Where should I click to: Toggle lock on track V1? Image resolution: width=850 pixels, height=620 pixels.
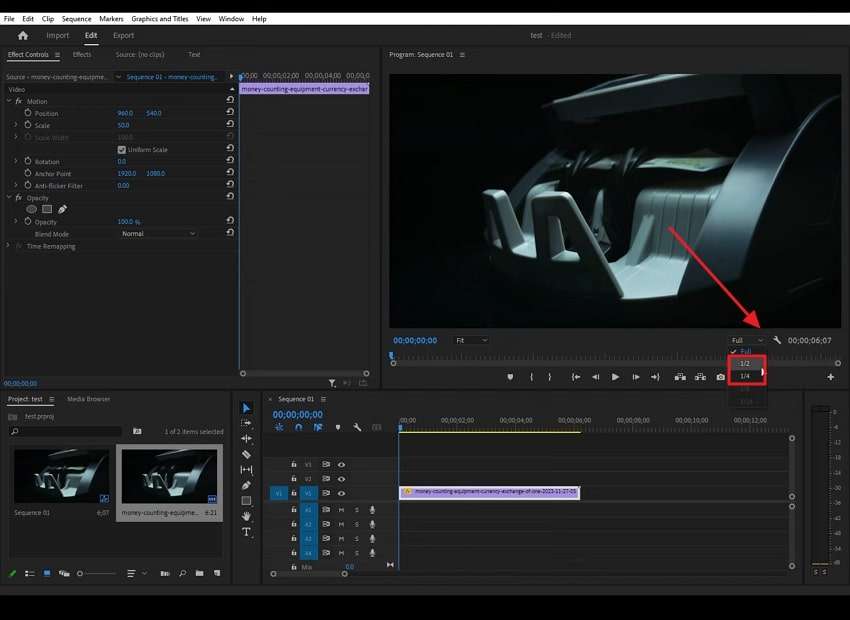[x=293, y=493]
